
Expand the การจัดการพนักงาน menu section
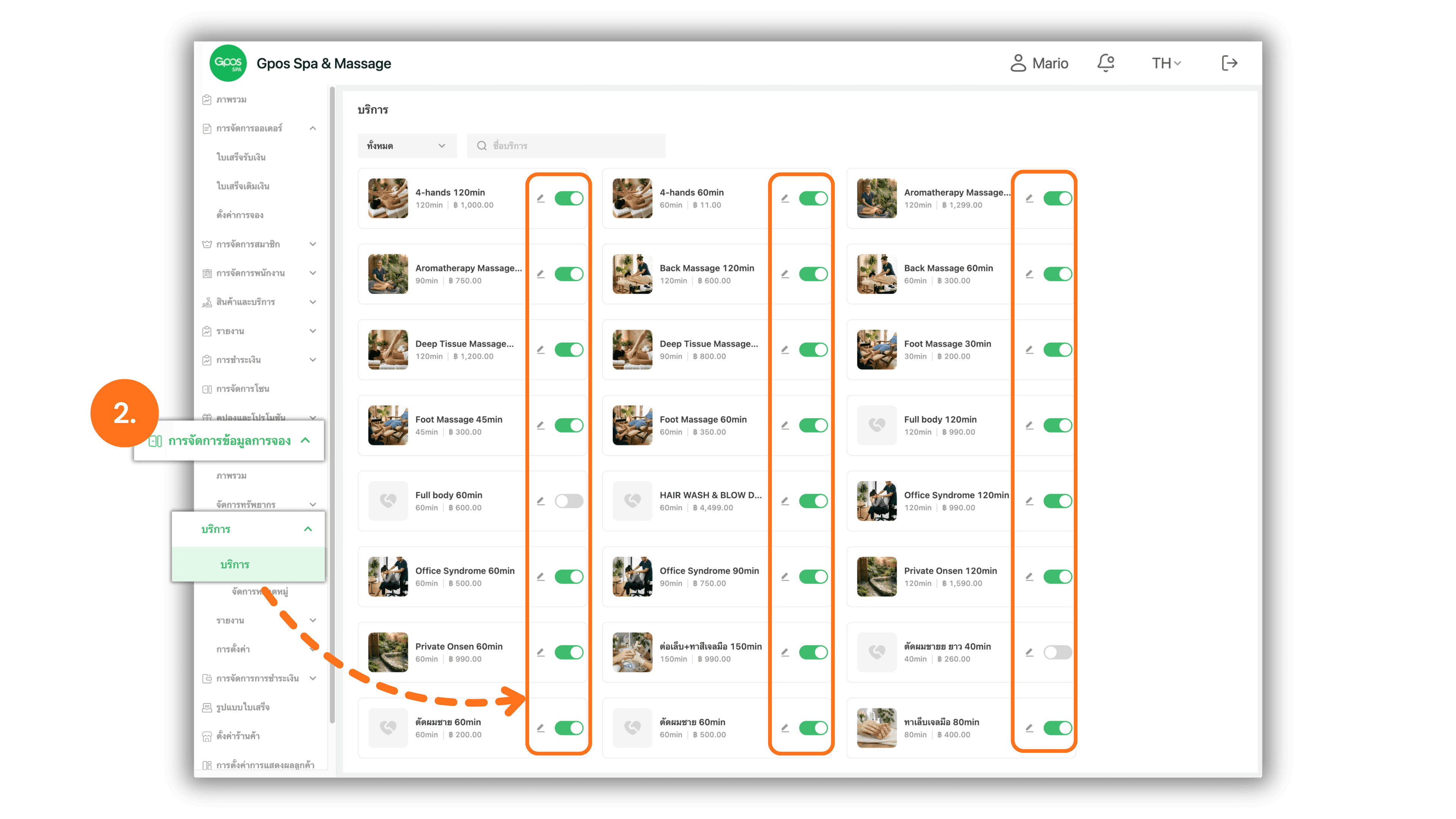point(259,273)
